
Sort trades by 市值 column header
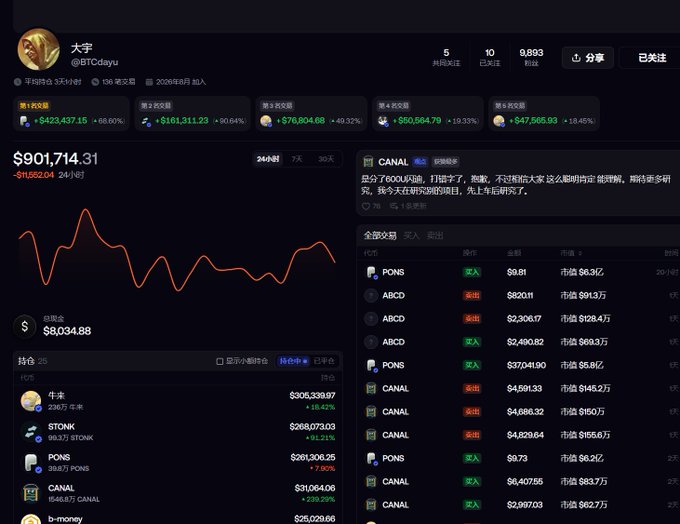[571, 253]
